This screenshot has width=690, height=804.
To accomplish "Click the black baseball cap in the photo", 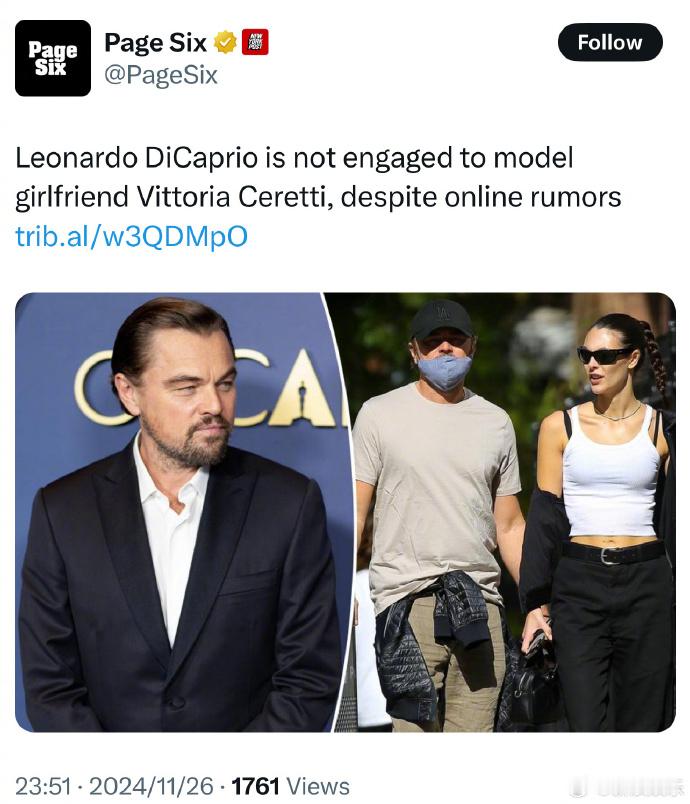I will click(x=442, y=319).
